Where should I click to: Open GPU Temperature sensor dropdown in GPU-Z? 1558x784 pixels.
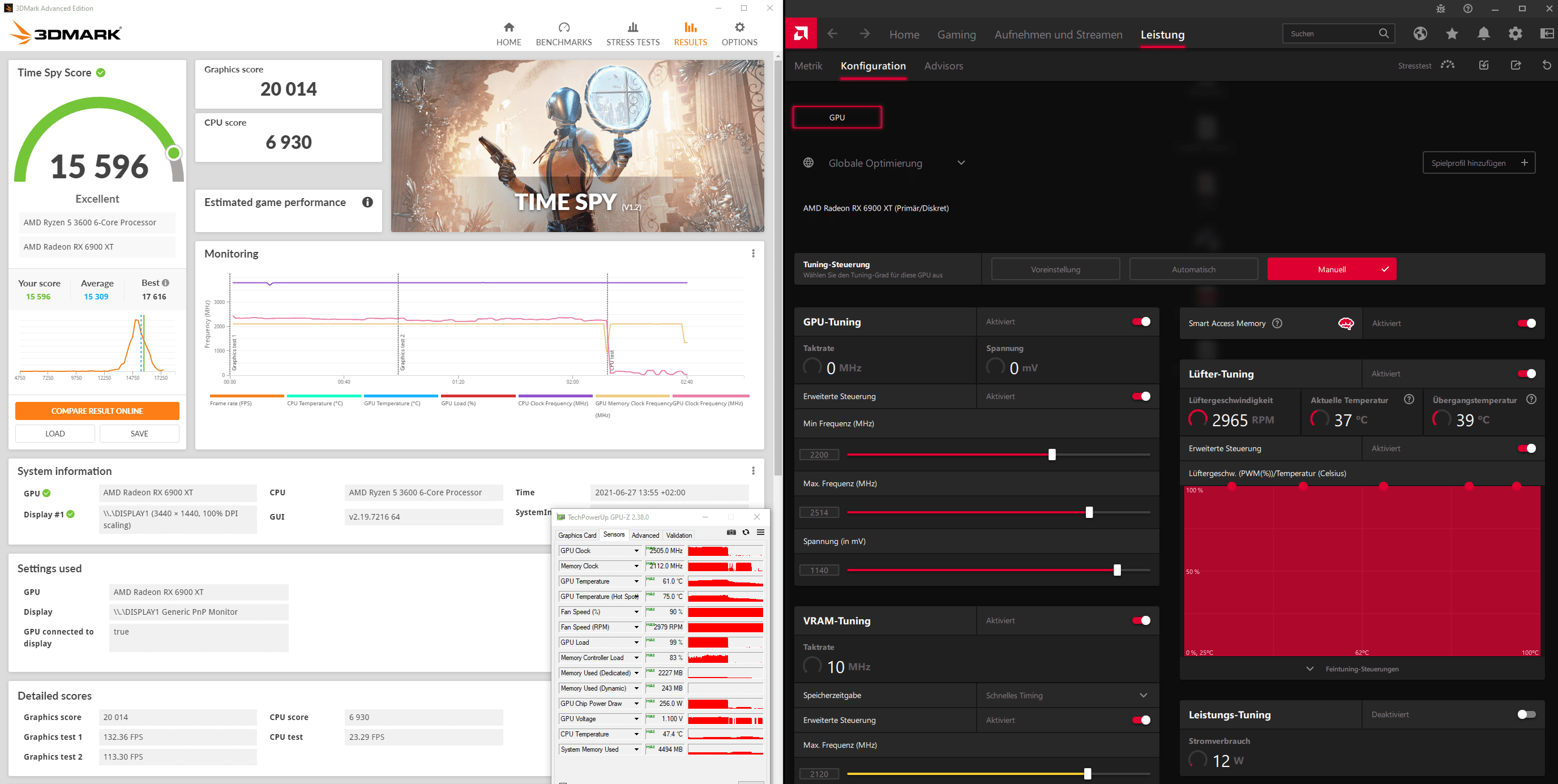636,581
